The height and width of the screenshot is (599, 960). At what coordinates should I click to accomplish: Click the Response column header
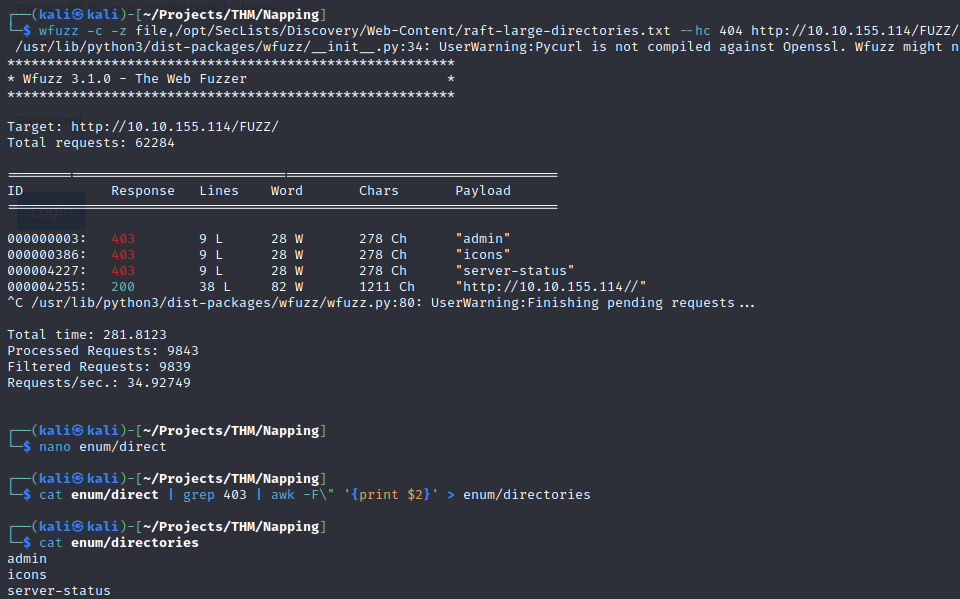(143, 191)
